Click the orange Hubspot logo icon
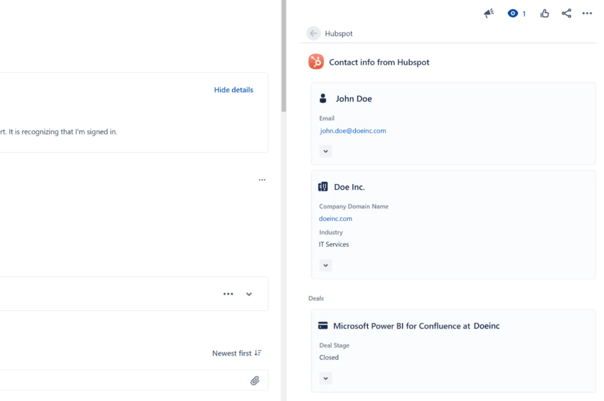The height and width of the screenshot is (401, 604). [x=316, y=62]
